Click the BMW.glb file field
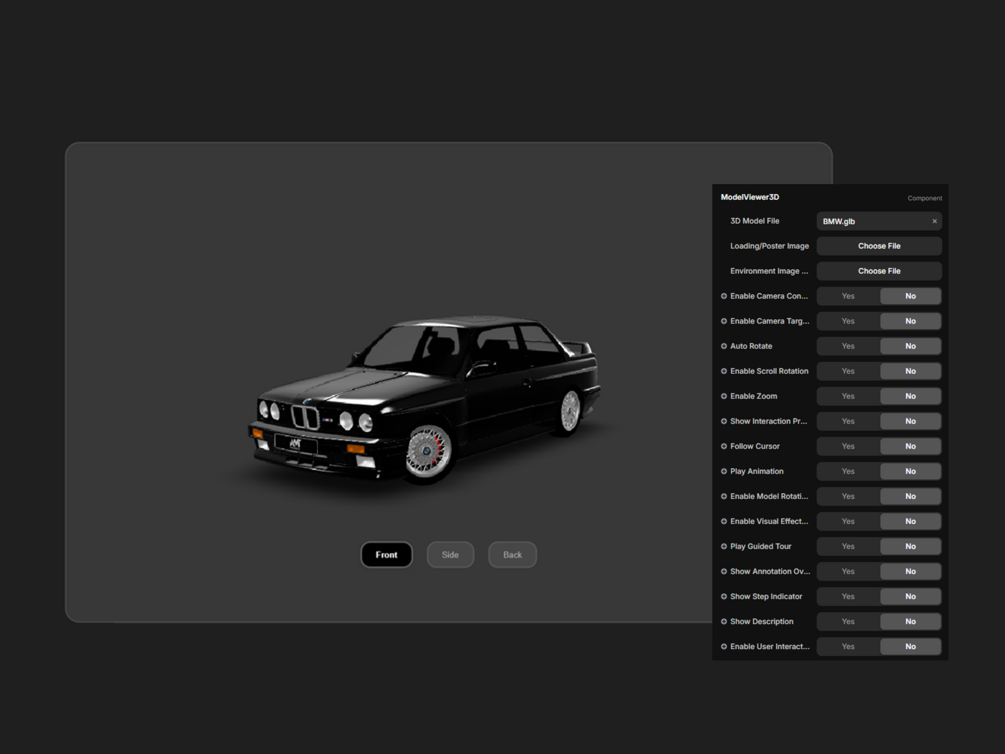The height and width of the screenshot is (754, 1005). click(x=879, y=221)
